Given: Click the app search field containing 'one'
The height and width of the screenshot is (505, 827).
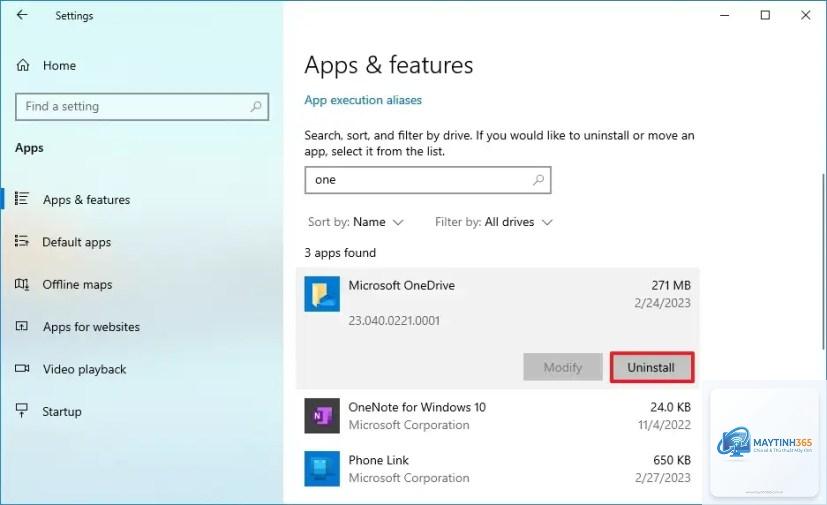Looking at the screenshot, I should tap(428, 180).
